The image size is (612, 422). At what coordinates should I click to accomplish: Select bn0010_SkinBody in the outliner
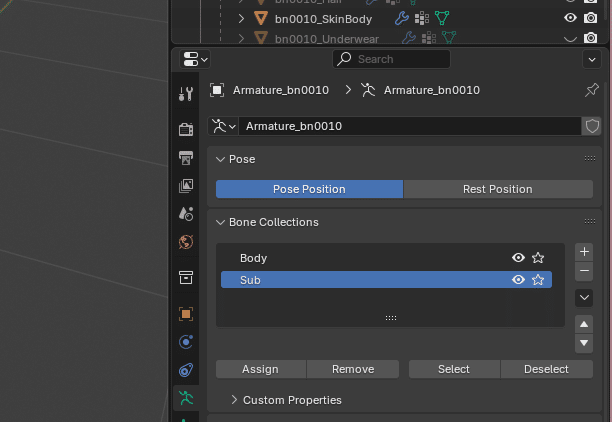click(323, 19)
